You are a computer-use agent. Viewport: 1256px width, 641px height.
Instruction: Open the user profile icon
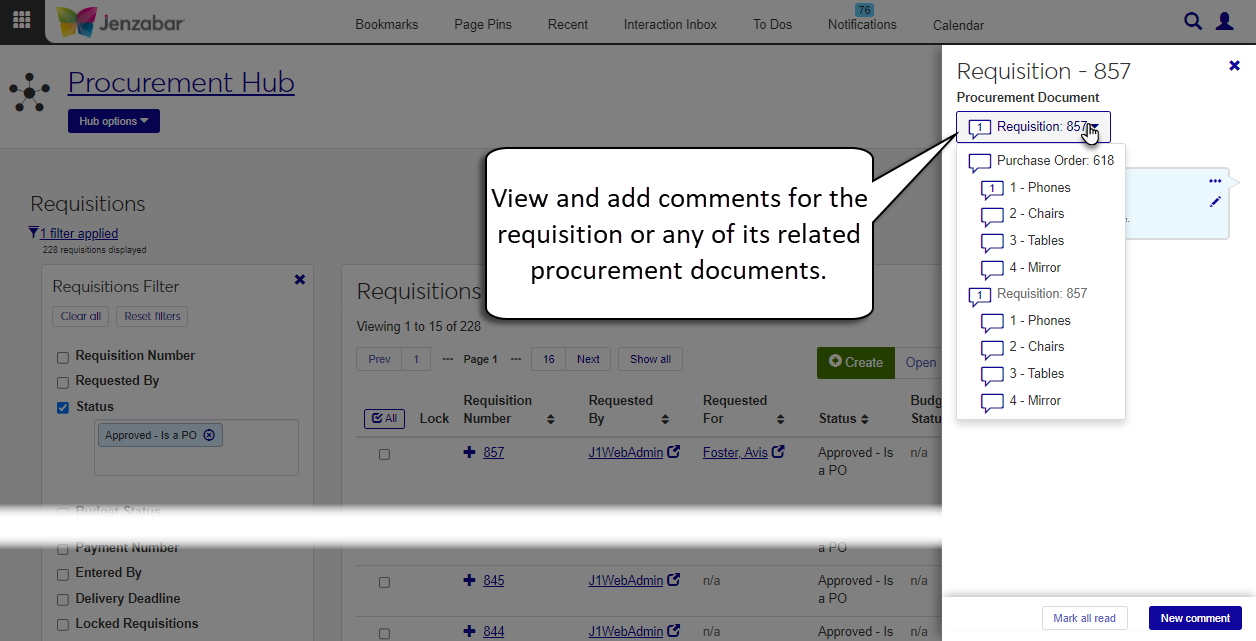pyautogui.click(x=1225, y=21)
